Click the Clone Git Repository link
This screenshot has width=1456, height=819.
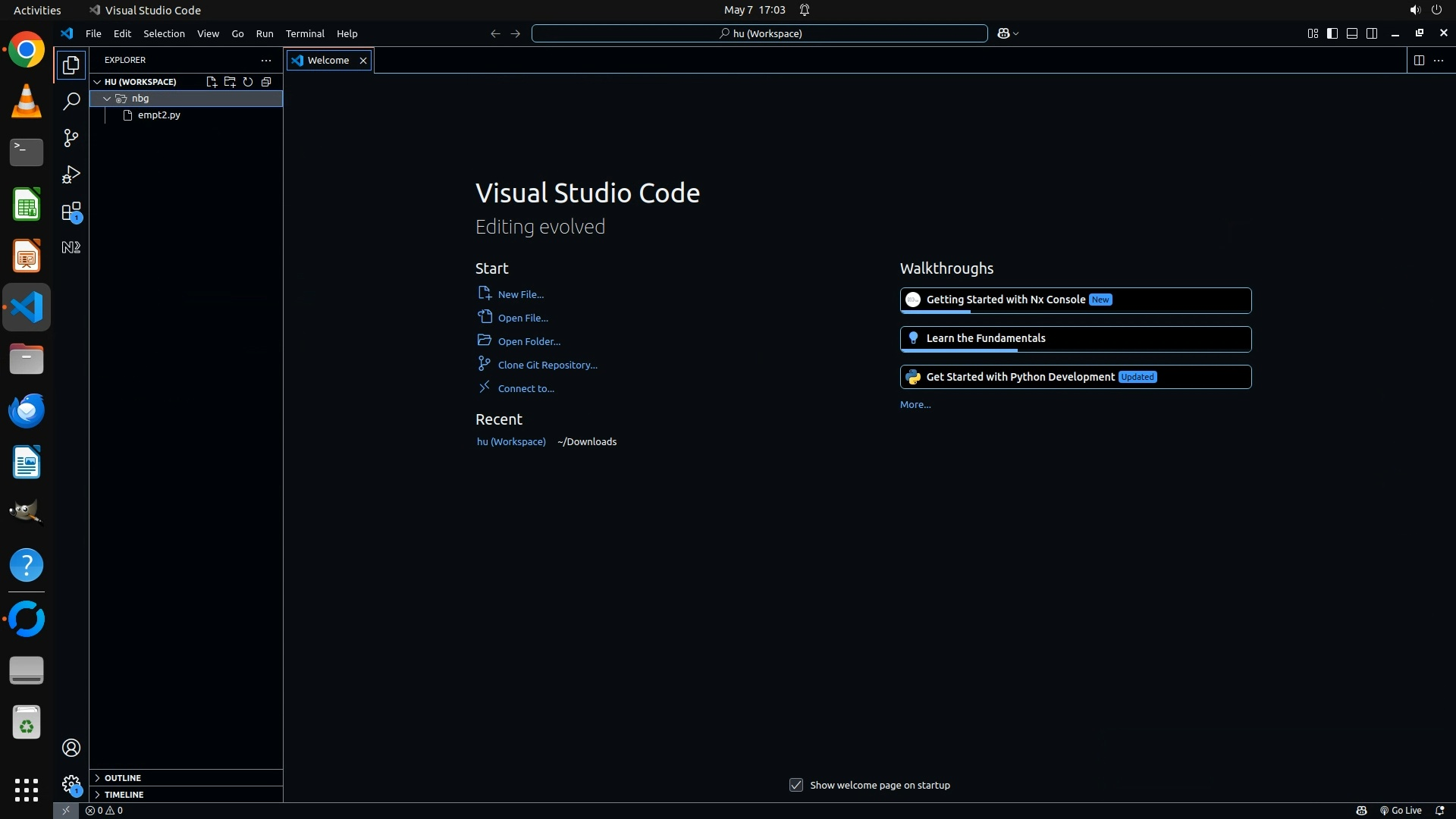547,365
